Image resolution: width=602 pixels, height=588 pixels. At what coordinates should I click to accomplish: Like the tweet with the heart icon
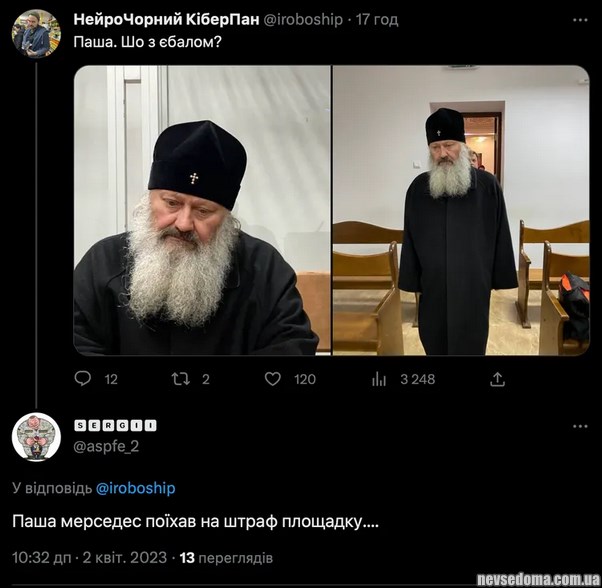click(273, 379)
